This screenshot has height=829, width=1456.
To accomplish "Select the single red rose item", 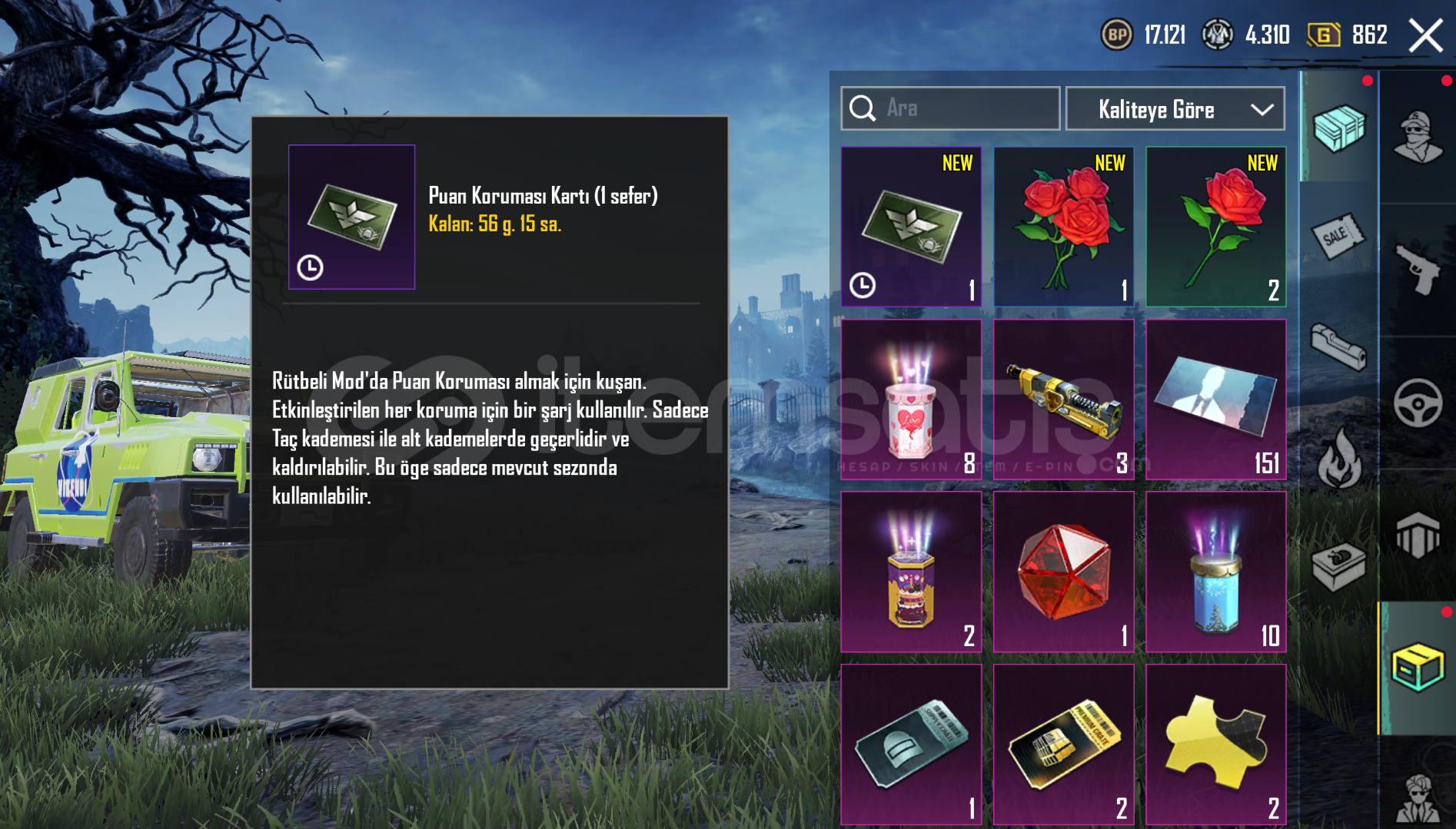I will click(x=1215, y=227).
